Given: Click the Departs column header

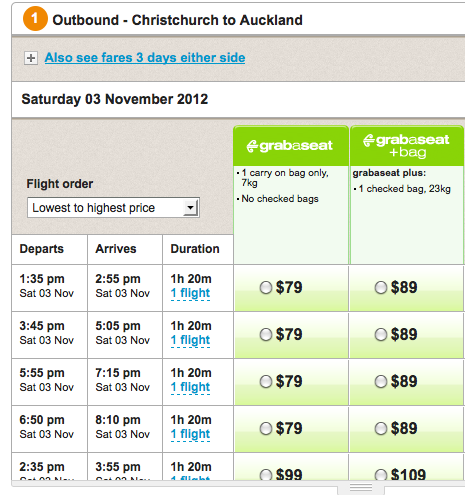Looking at the screenshot, I should [42, 249].
